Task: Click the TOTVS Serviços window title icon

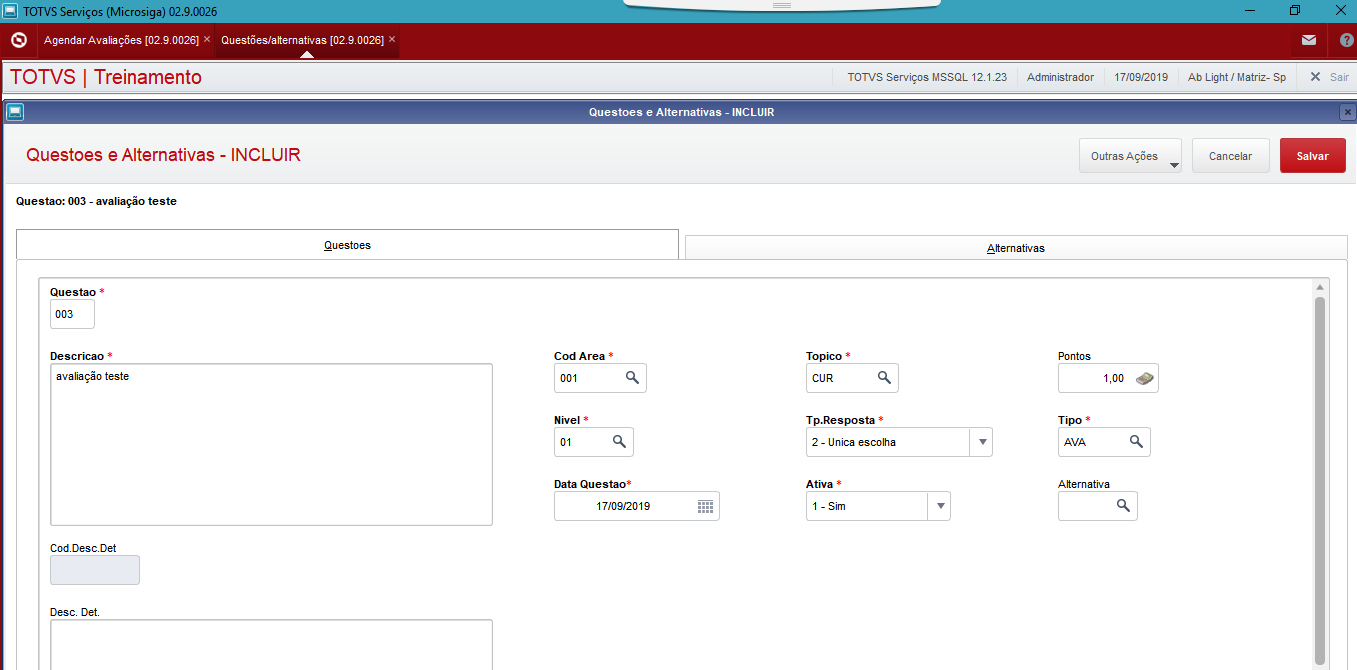Action: tap(10, 10)
